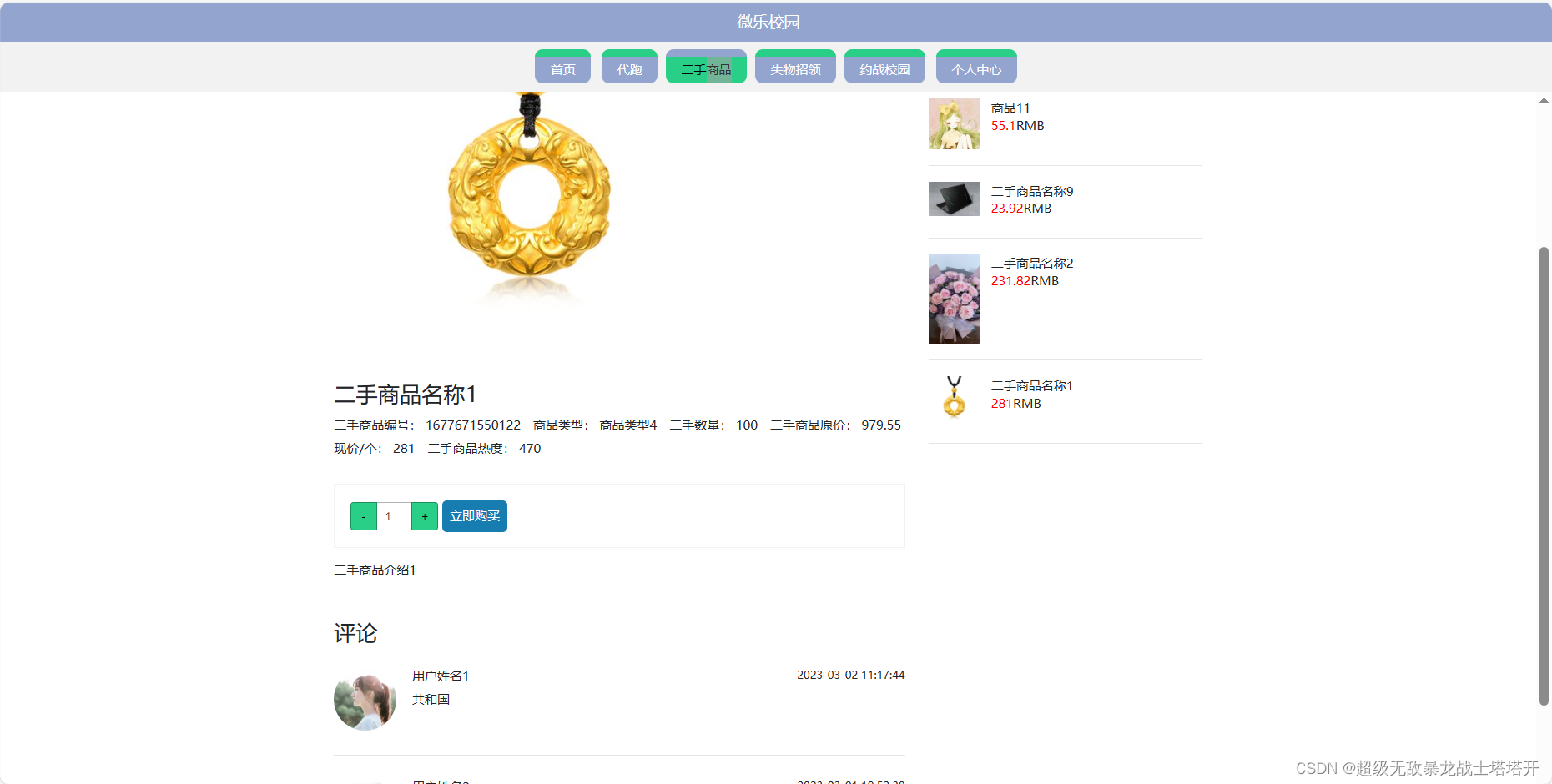The height and width of the screenshot is (784, 1552).
Task: Click the sidebar 二手商品名称1 title link
Action: click(x=1032, y=385)
